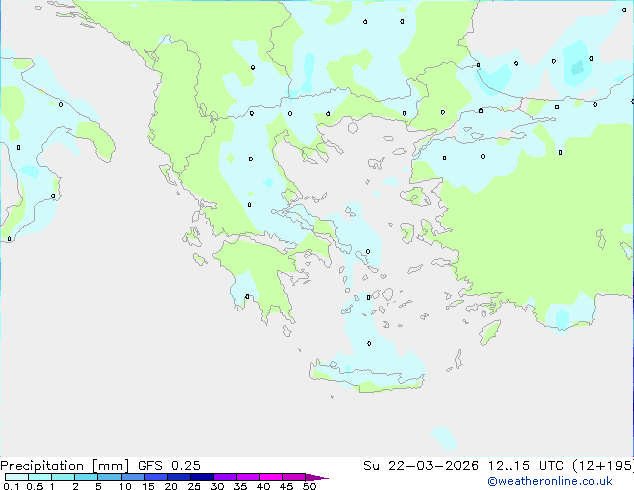Pick the 45–50 mm legend color swatch

294,477
